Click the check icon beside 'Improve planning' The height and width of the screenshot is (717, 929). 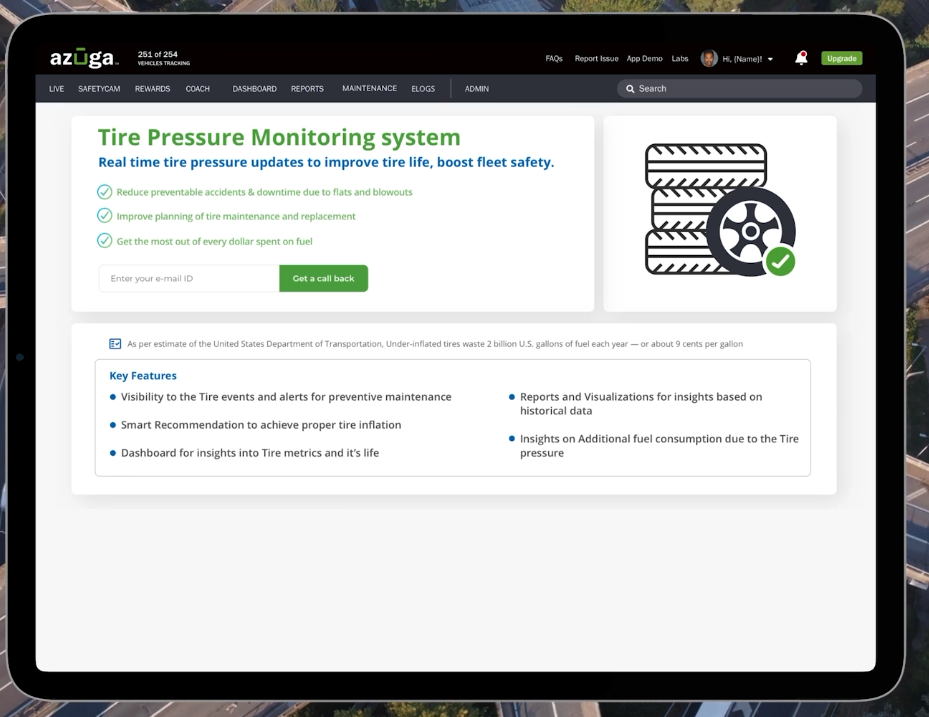(104, 216)
